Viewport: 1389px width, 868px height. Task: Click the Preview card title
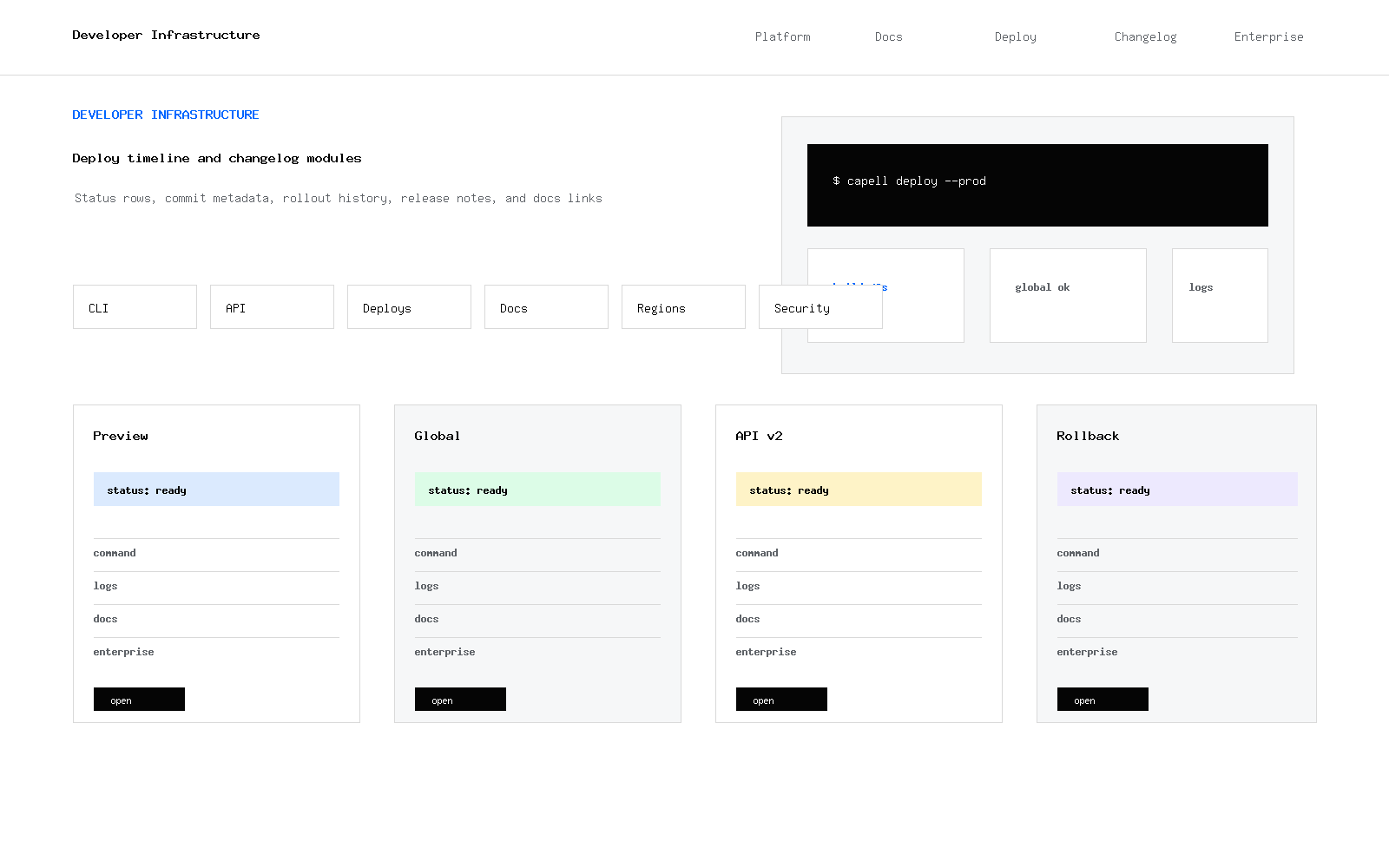[121, 436]
